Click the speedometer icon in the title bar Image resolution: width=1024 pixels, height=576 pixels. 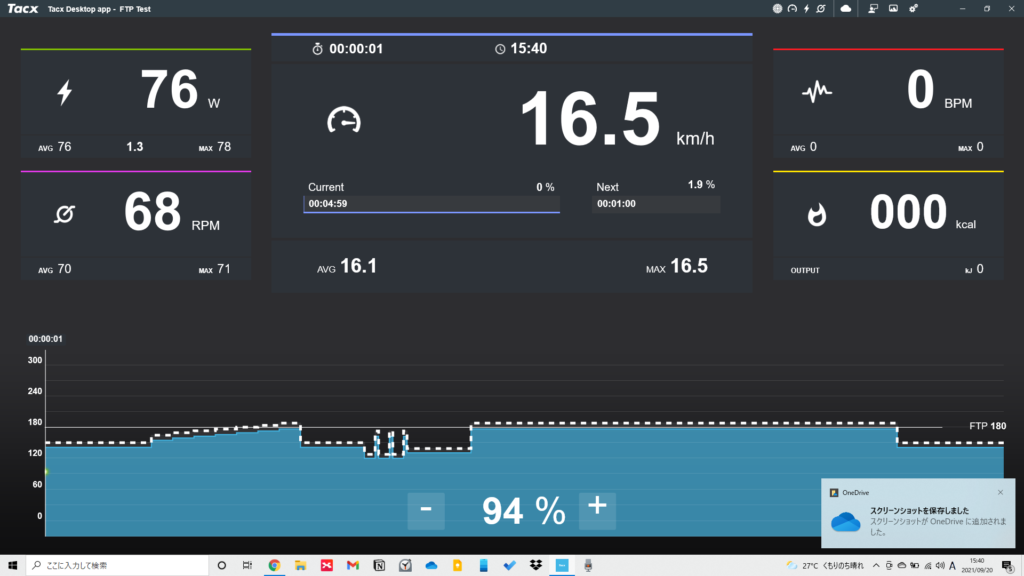pos(792,8)
